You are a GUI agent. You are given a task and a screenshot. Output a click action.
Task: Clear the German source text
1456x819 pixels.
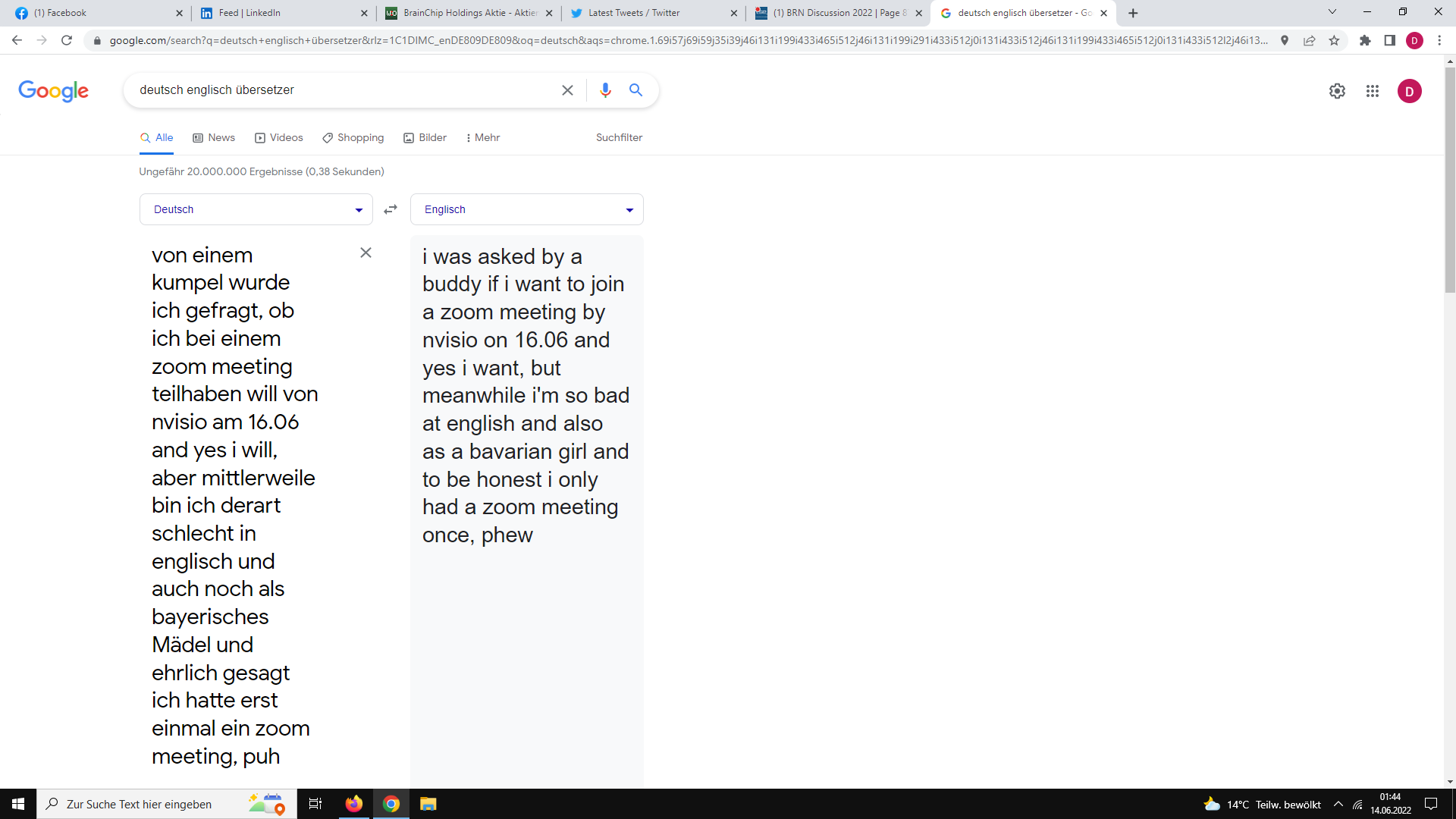click(366, 253)
